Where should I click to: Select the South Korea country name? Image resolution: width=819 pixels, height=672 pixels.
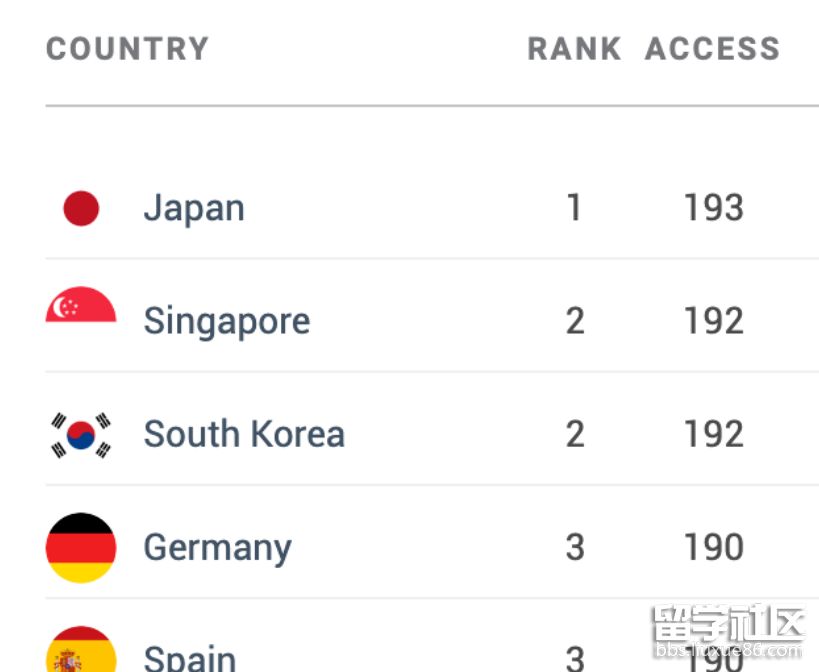click(244, 434)
